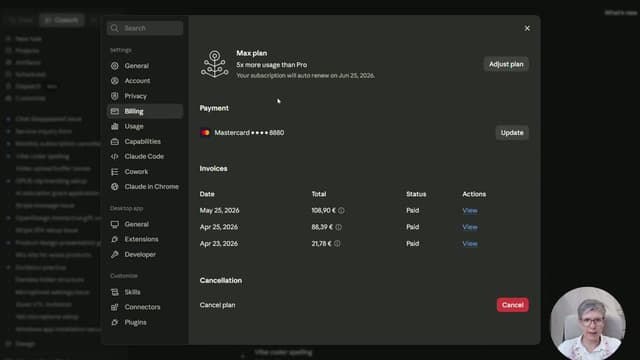Click the Cowork tab in background window
The height and width of the screenshot is (360, 640).
click(62, 20)
